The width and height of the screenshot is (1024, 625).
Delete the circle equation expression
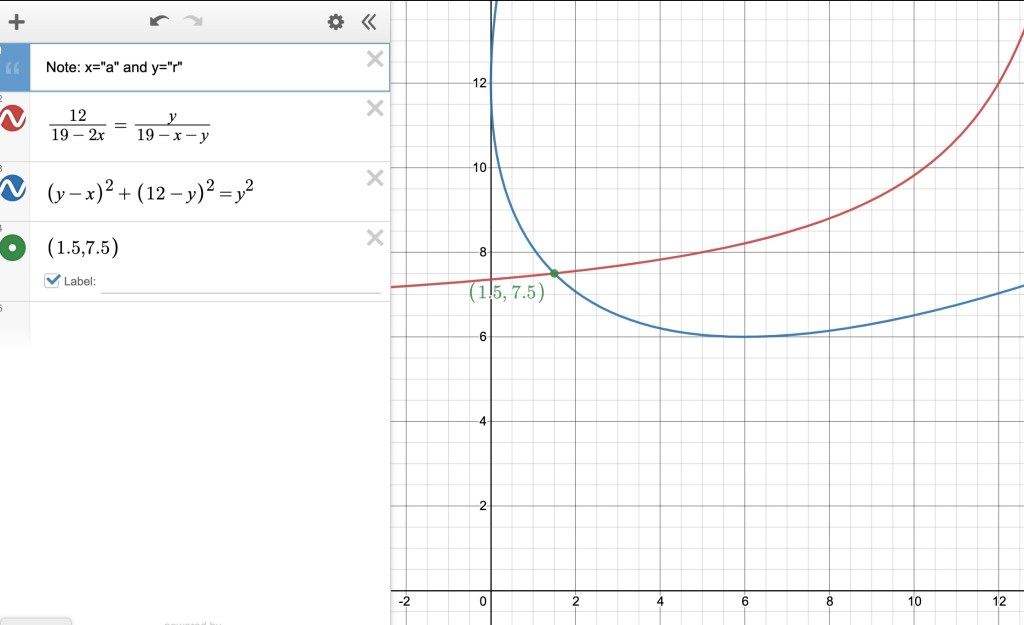pos(375,178)
